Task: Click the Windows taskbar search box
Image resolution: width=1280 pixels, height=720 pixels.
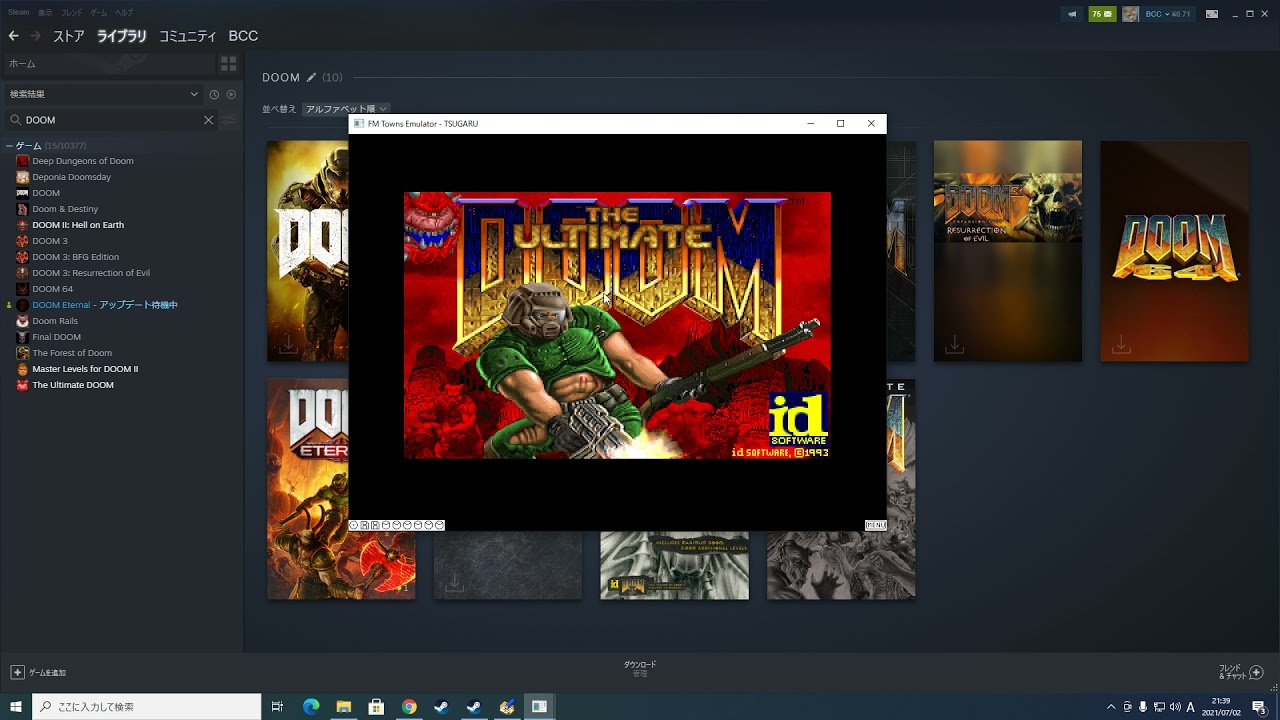Action: coord(147,707)
